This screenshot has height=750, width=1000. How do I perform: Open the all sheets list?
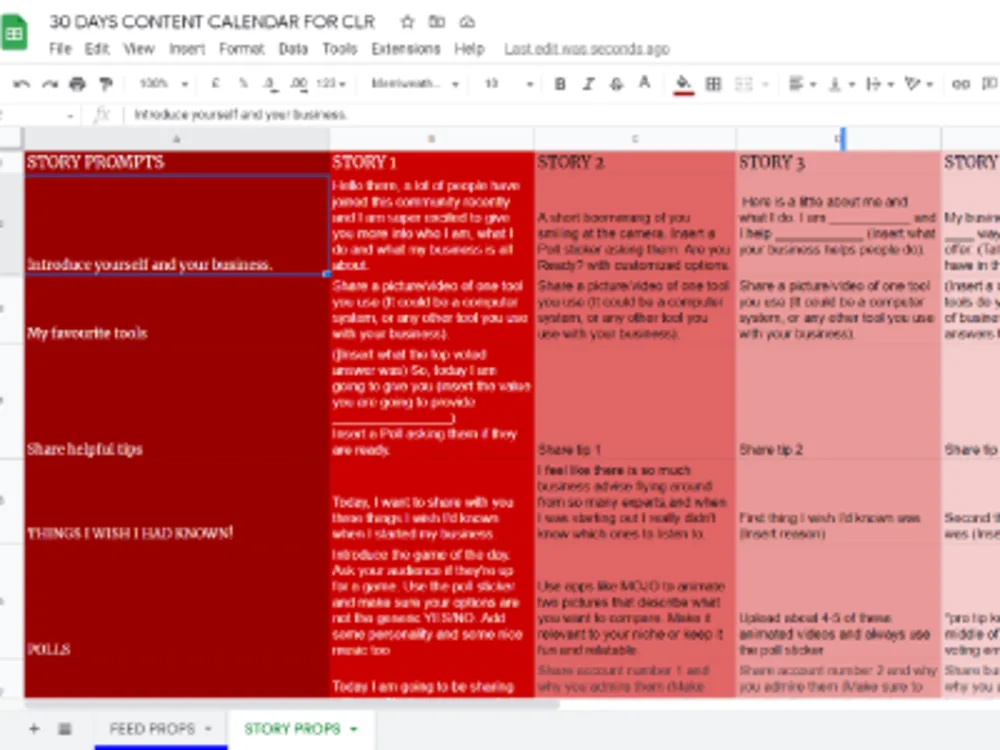tap(64, 728)
